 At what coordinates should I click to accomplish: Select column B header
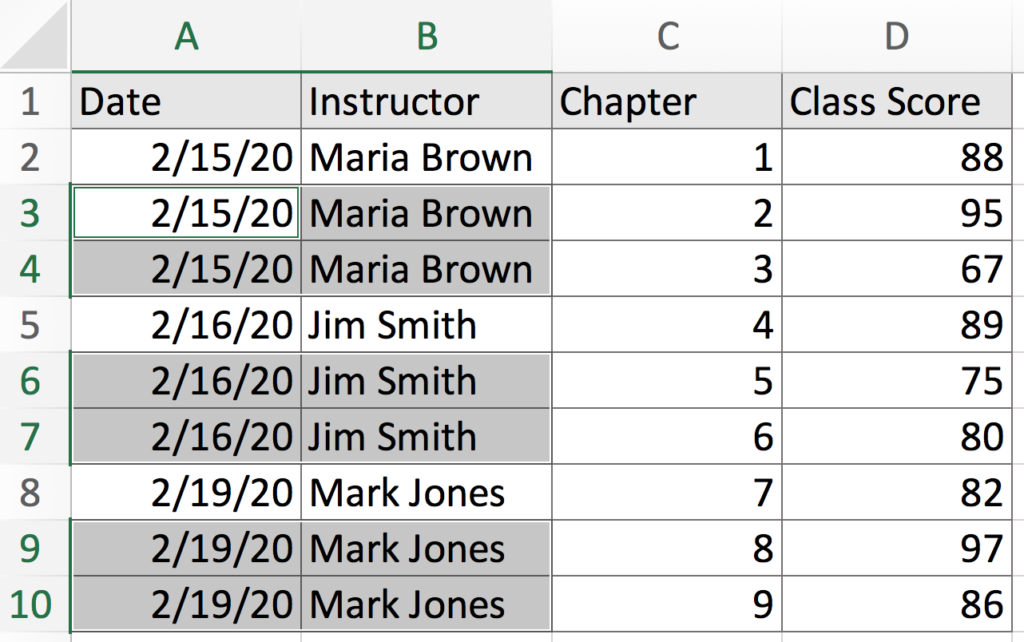(426, 36)
